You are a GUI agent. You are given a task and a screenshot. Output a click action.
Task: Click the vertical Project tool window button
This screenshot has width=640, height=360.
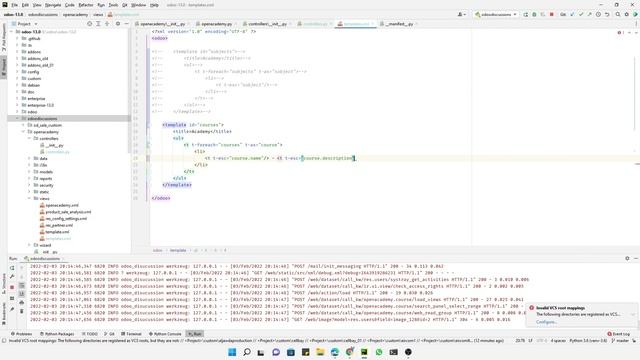point(4,67)
